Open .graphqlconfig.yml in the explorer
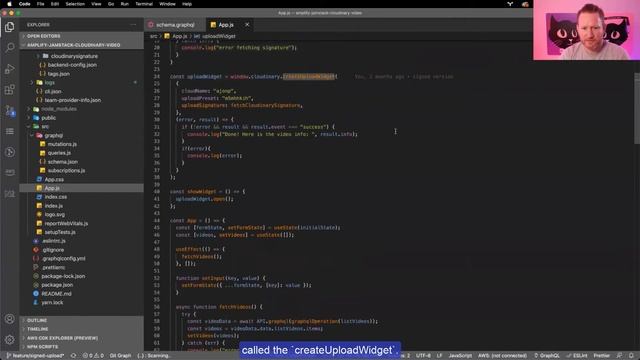Image resolution: width=640 pixels, height=360 pixels. tap(63, 259)
